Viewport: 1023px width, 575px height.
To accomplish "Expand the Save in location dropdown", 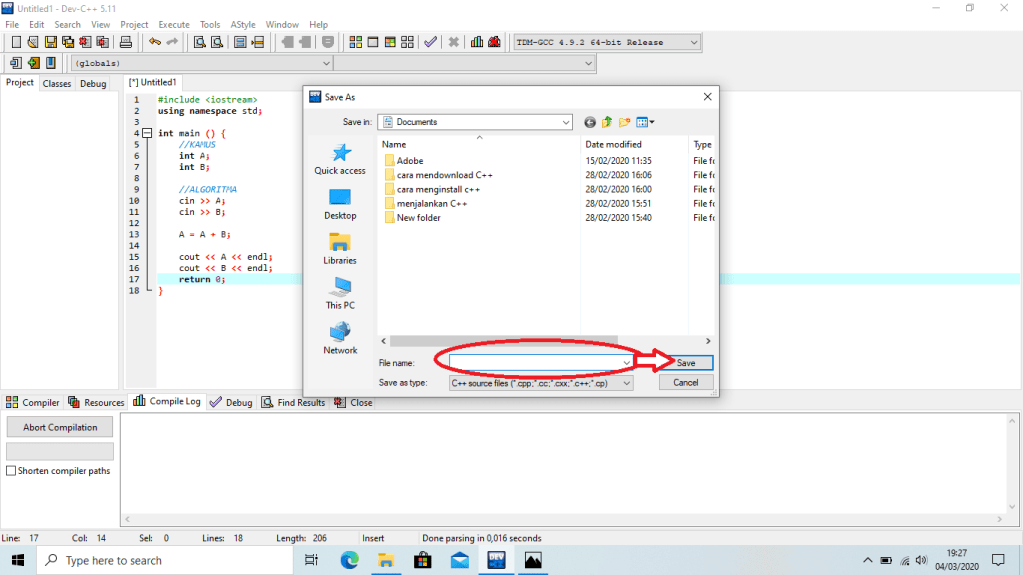I will (564, 122).
